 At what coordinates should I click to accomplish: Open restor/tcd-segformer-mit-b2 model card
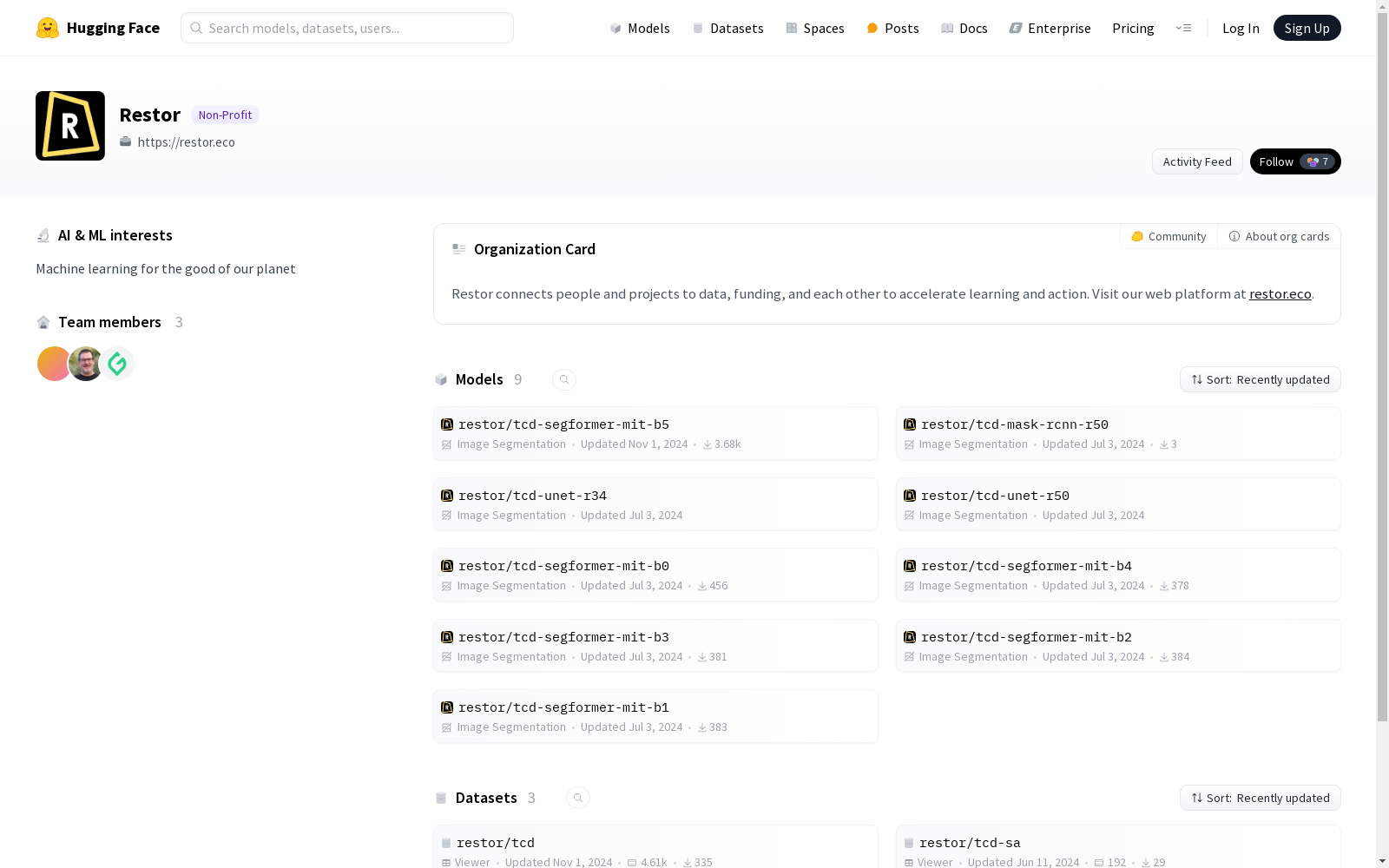tap(1118, 646)
